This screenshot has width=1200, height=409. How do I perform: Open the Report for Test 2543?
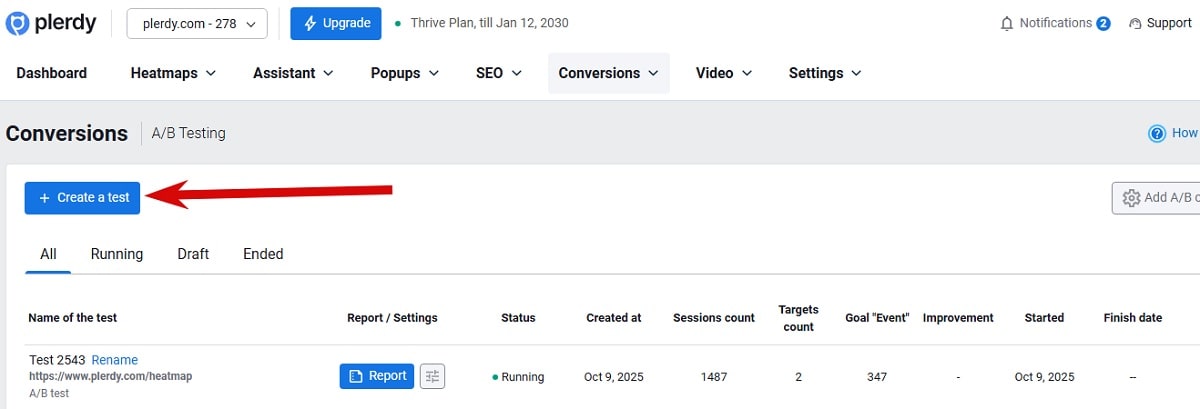[377, 376]
